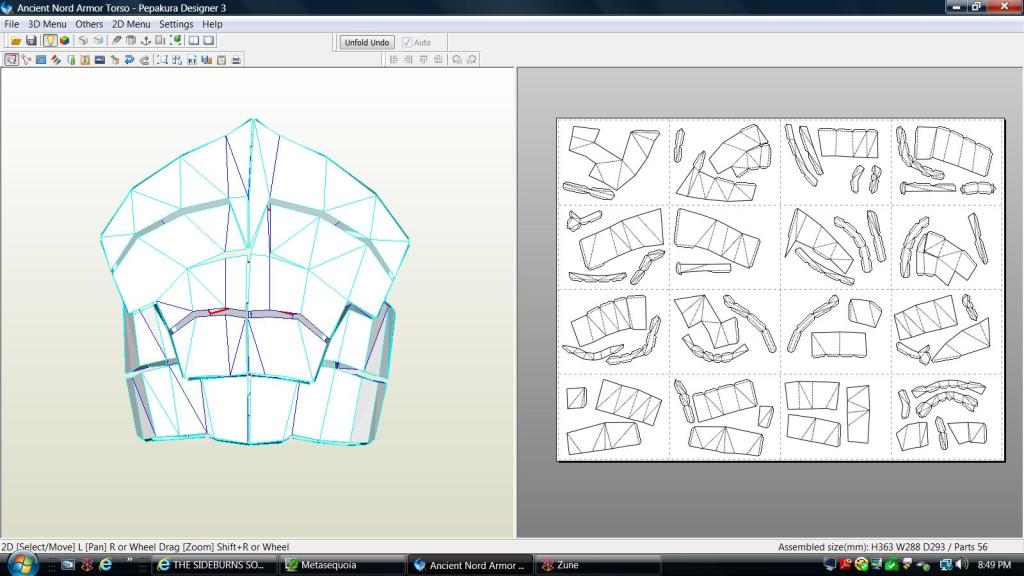Click the colored cube texture icon

point(65,41)
